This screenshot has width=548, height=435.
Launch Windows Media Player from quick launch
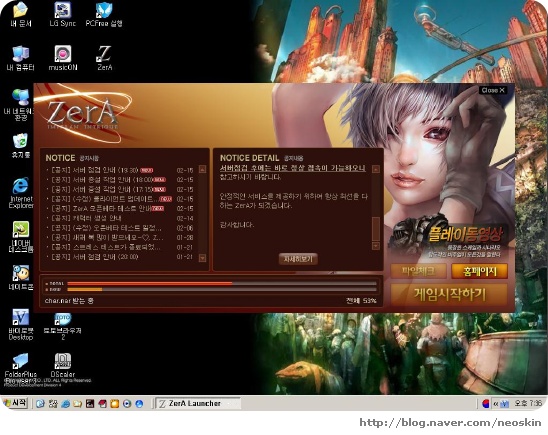[127, 404]
